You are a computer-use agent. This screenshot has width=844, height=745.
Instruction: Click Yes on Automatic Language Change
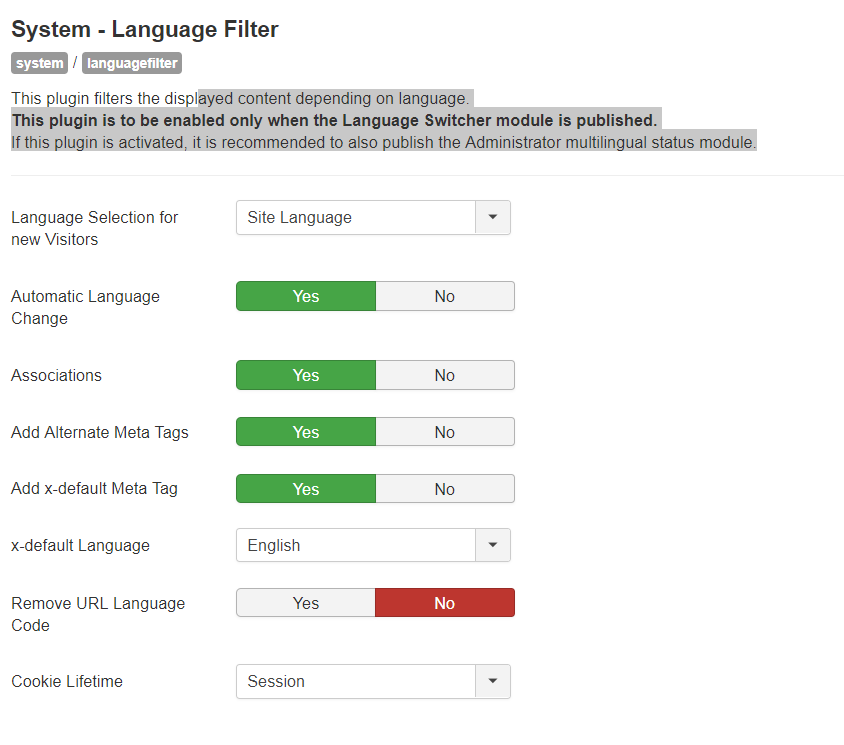tap(305, 296)
